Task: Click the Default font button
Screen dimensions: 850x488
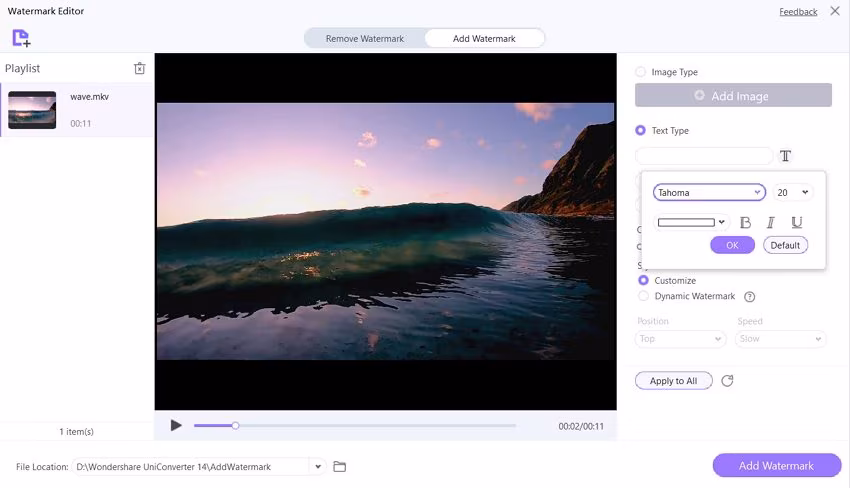Action: 785,245
